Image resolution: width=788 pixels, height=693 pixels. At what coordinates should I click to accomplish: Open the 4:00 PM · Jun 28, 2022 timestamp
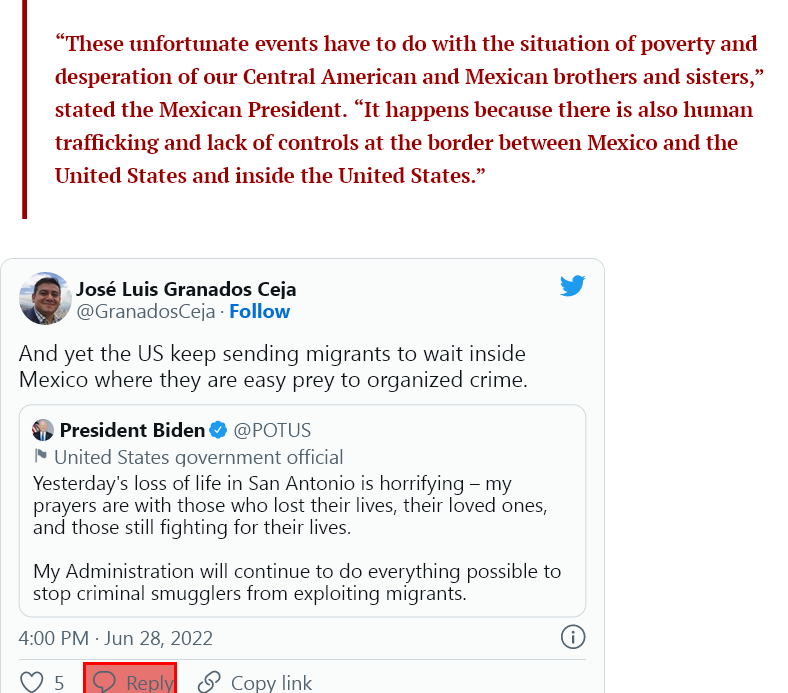coord(116,638)
